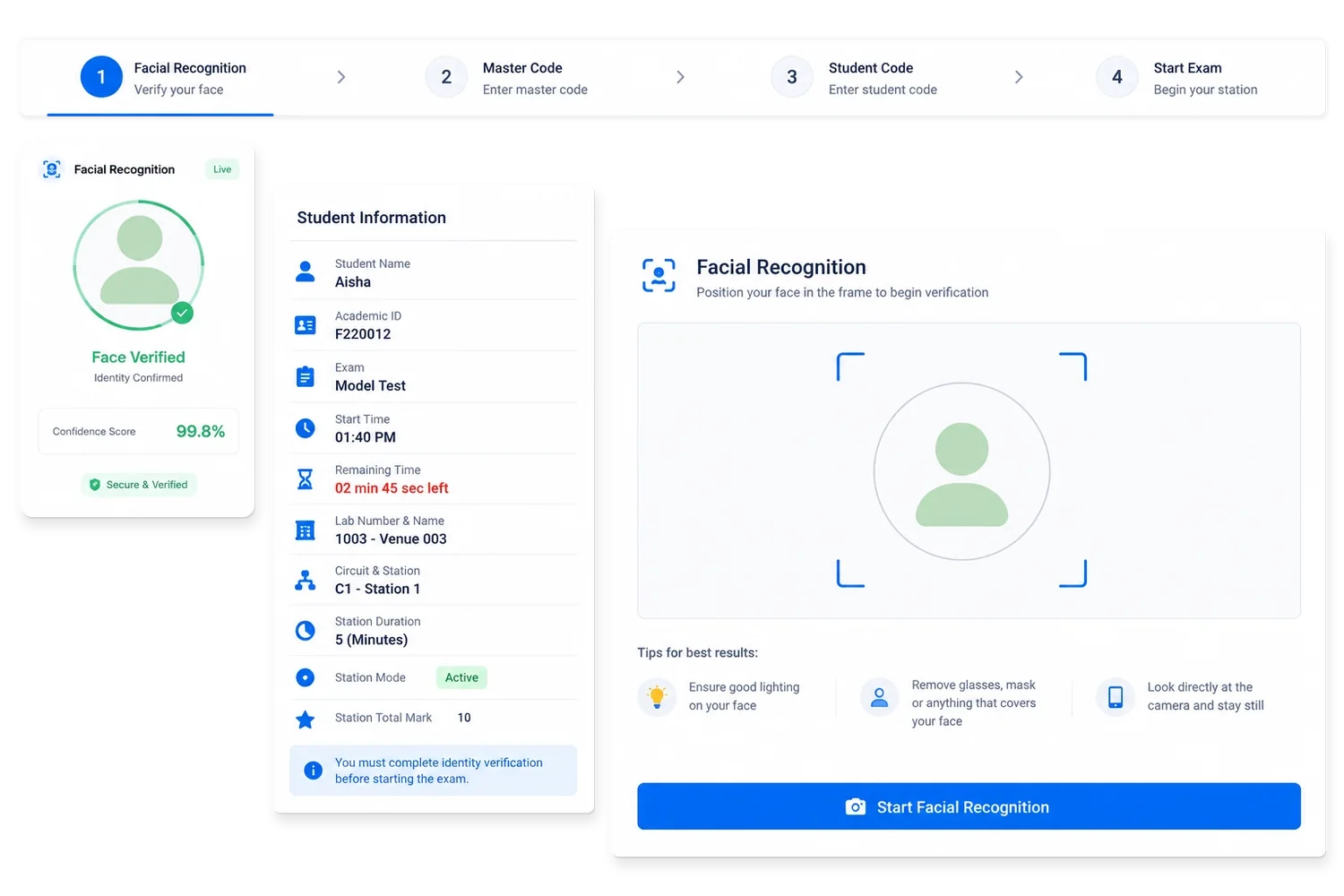Click the Live status badge
This screenshot has height=896, width=1344.
[x=222, y=169]
